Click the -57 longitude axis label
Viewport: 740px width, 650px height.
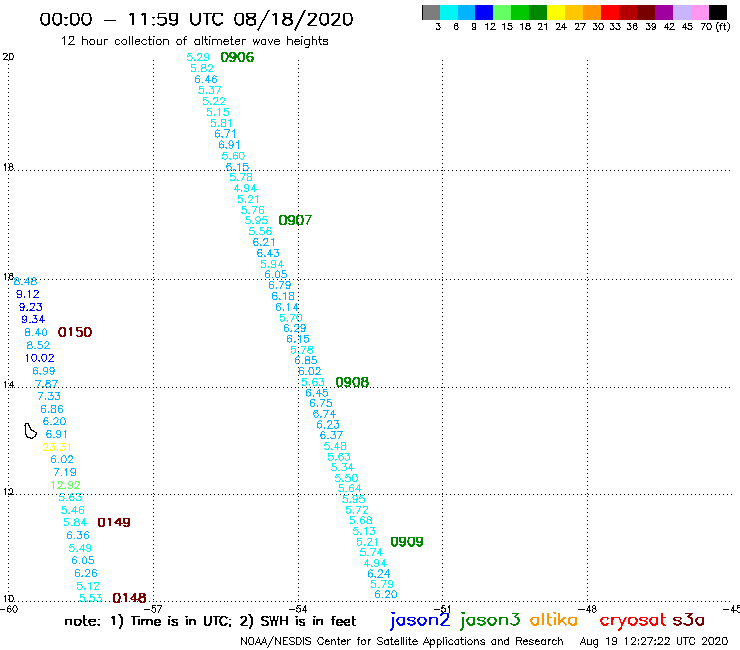click(153, 609)
